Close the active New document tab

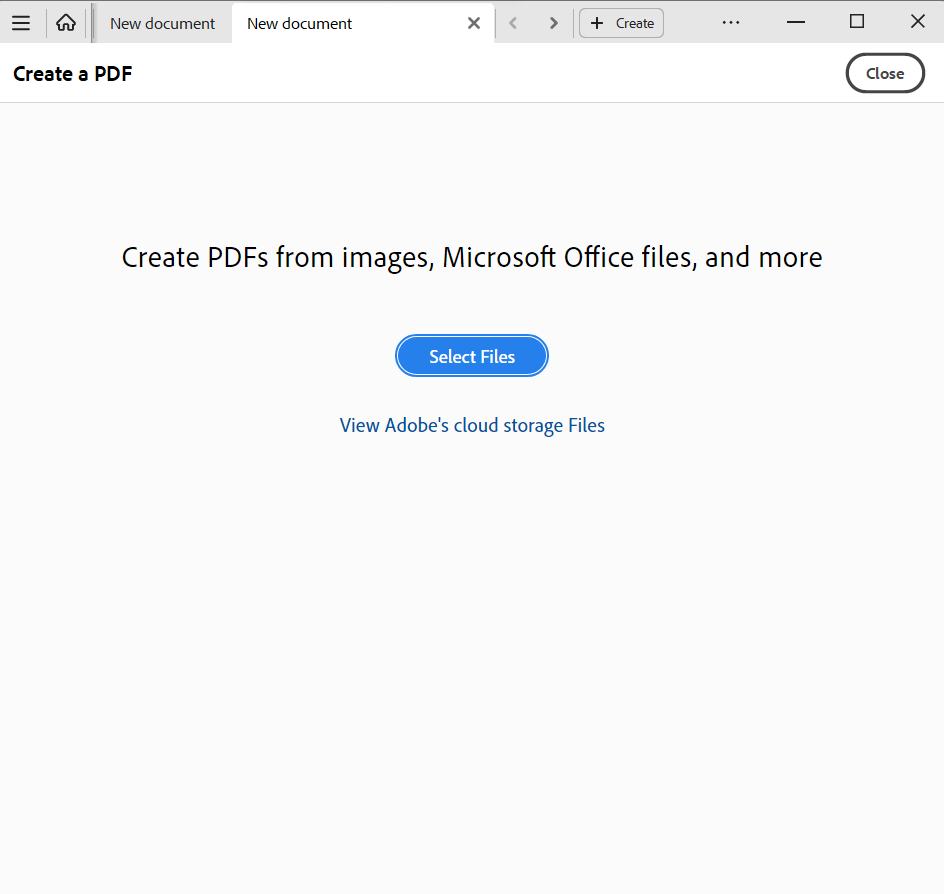(x=474, y=23)
